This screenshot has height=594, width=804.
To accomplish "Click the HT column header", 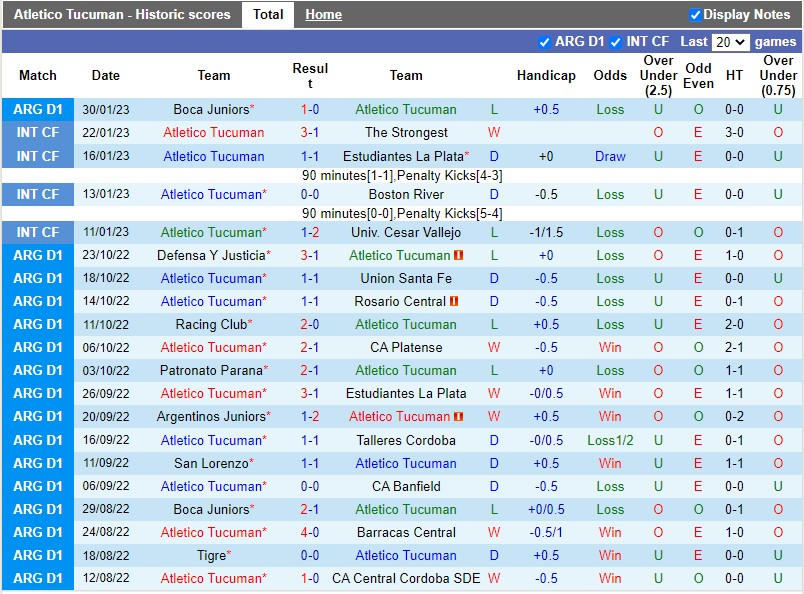I will point(734,75).
